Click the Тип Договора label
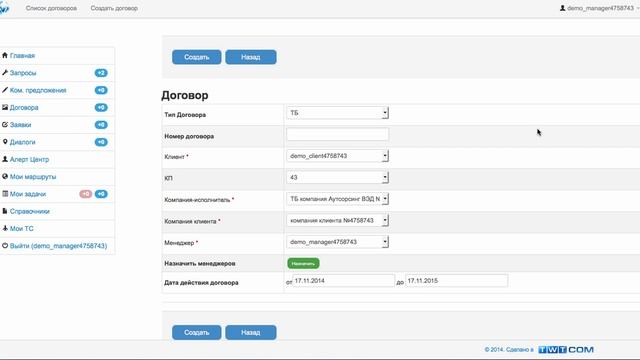Screen dimensions: 640x360 pos(185,115)
